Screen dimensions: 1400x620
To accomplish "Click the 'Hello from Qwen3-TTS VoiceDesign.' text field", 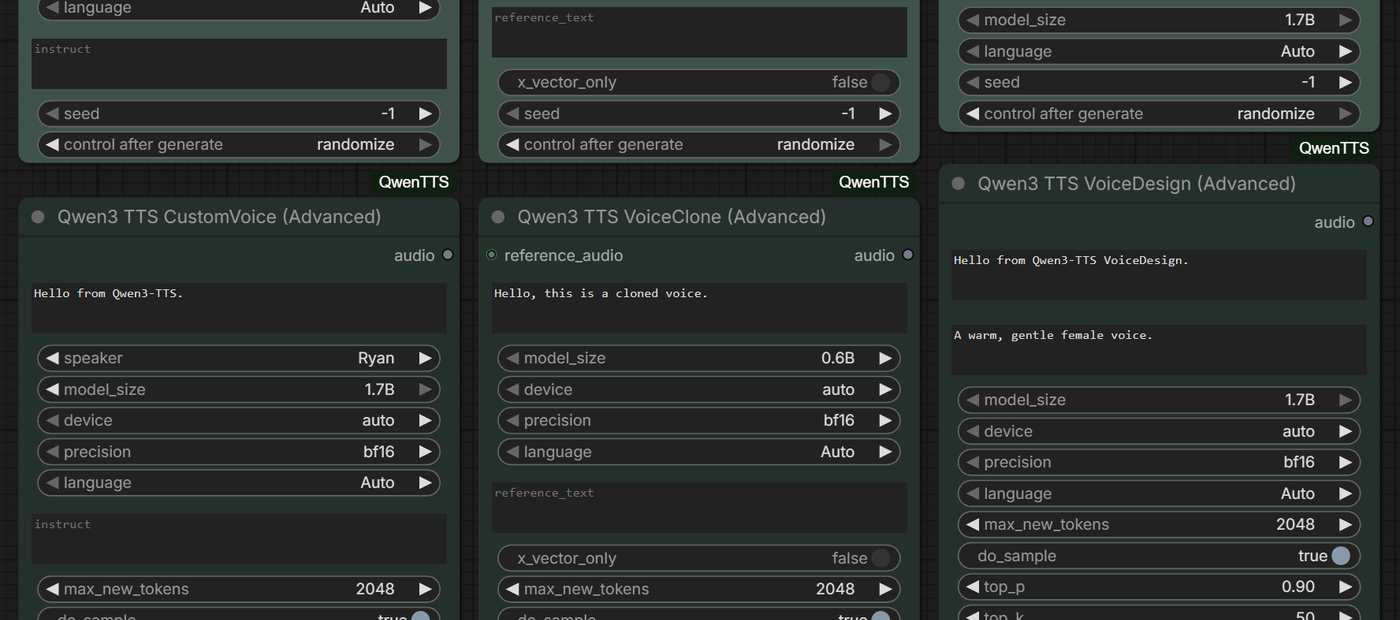I will tap(1158, 274).
